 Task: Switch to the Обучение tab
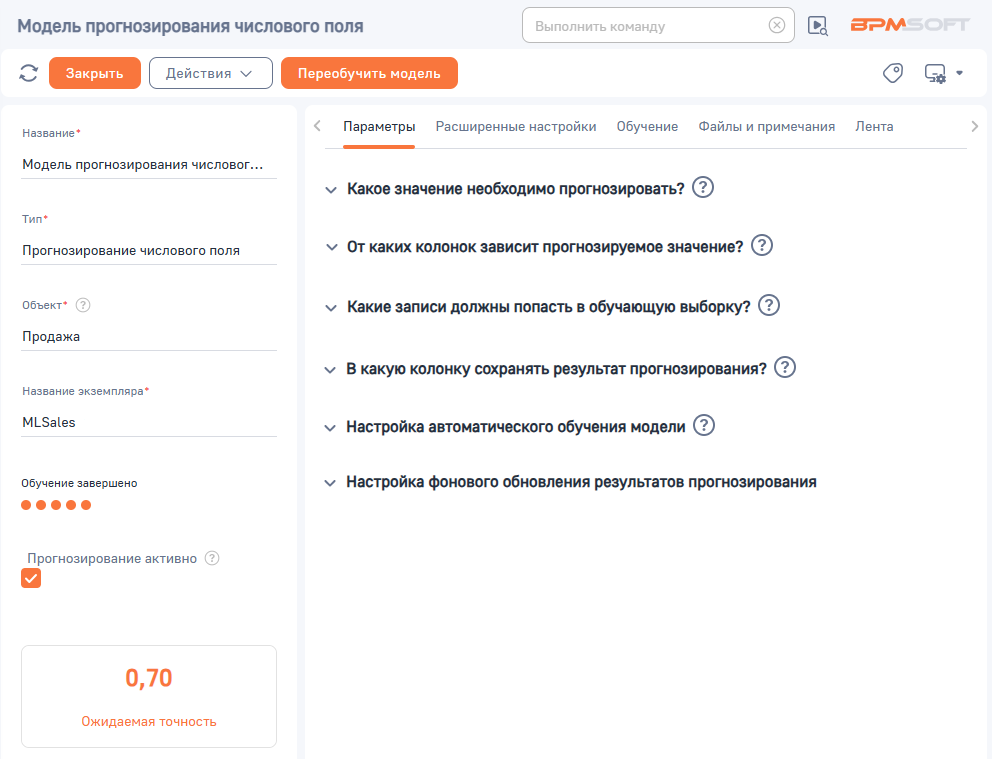tap(647, 126)
